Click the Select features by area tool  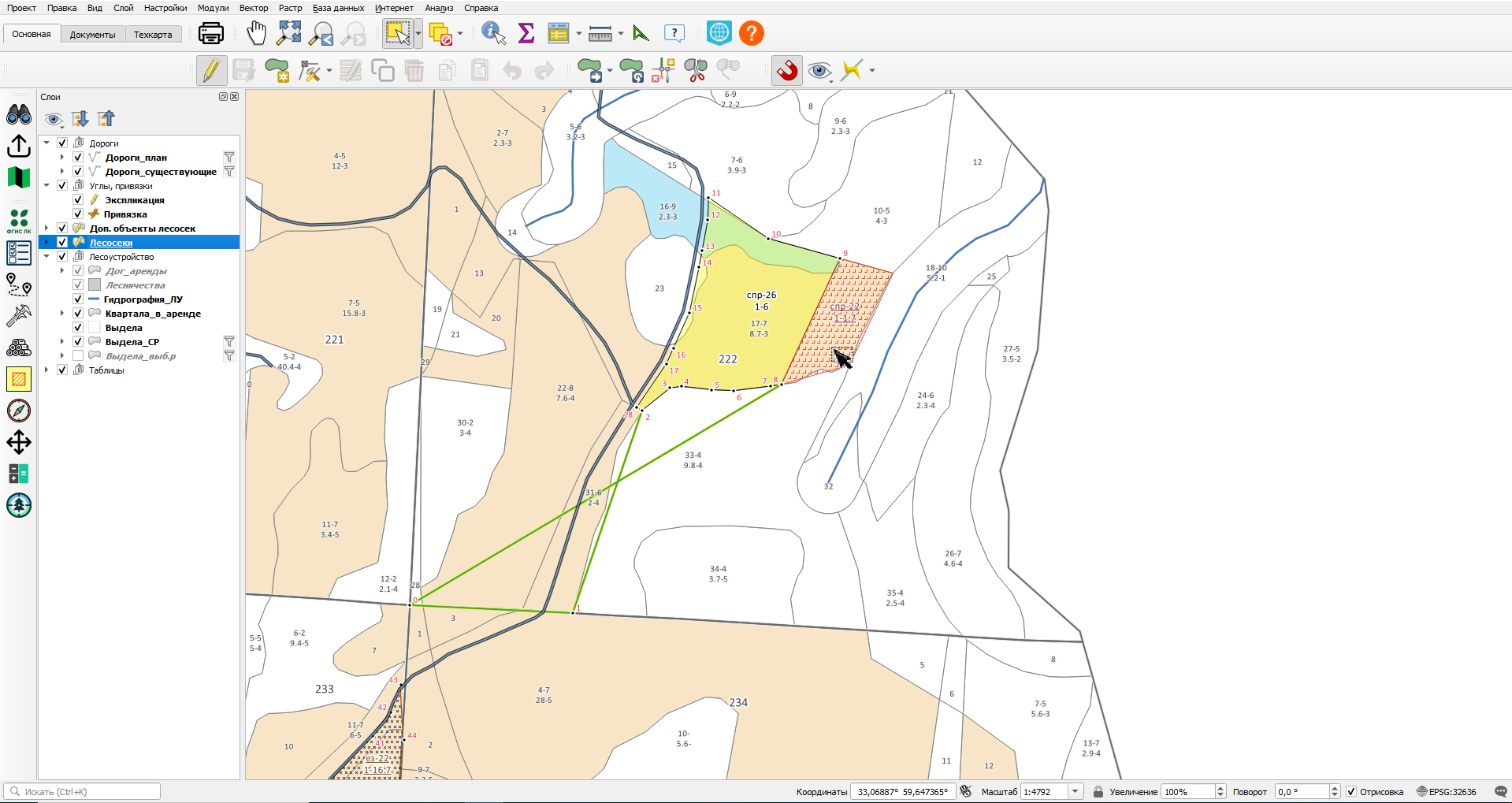click(398, 33)
